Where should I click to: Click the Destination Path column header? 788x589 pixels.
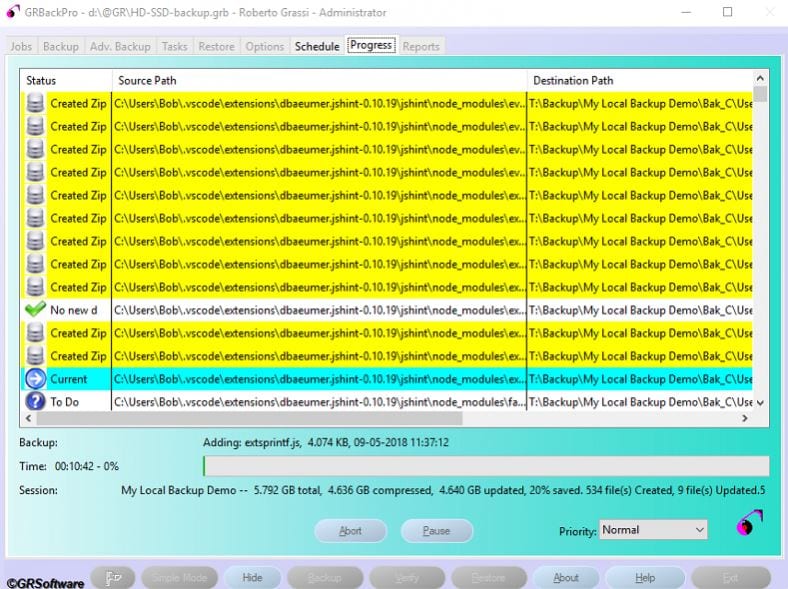(x=640, y=80)
